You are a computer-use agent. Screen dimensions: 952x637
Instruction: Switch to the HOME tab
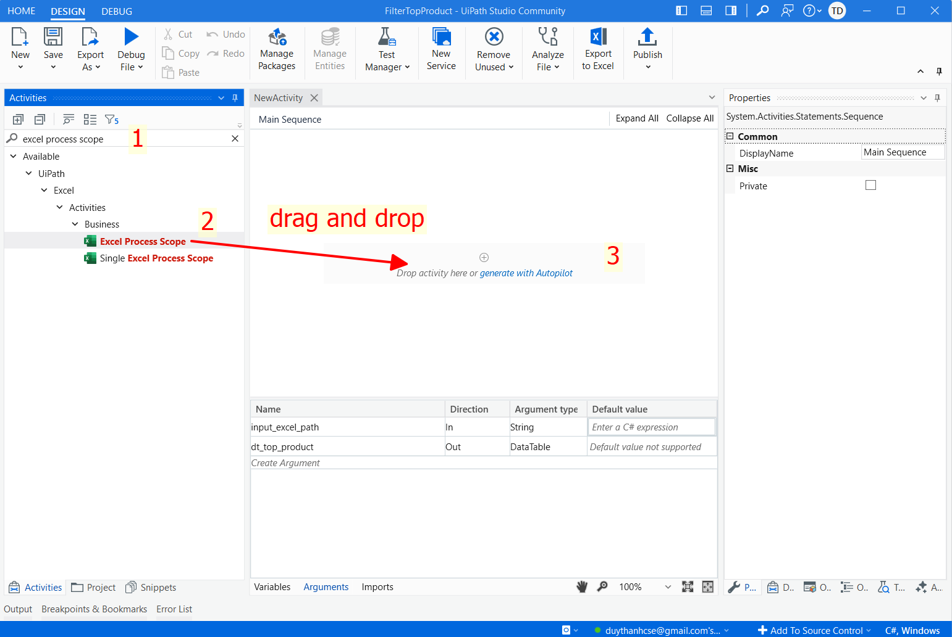tap(21, 11)
